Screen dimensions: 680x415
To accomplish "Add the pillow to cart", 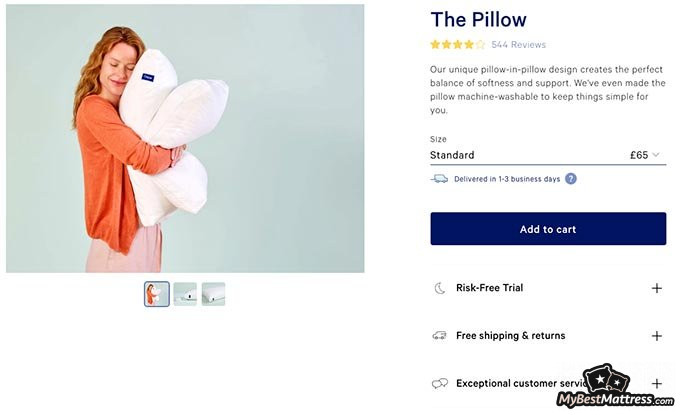I will click(548, 229).
